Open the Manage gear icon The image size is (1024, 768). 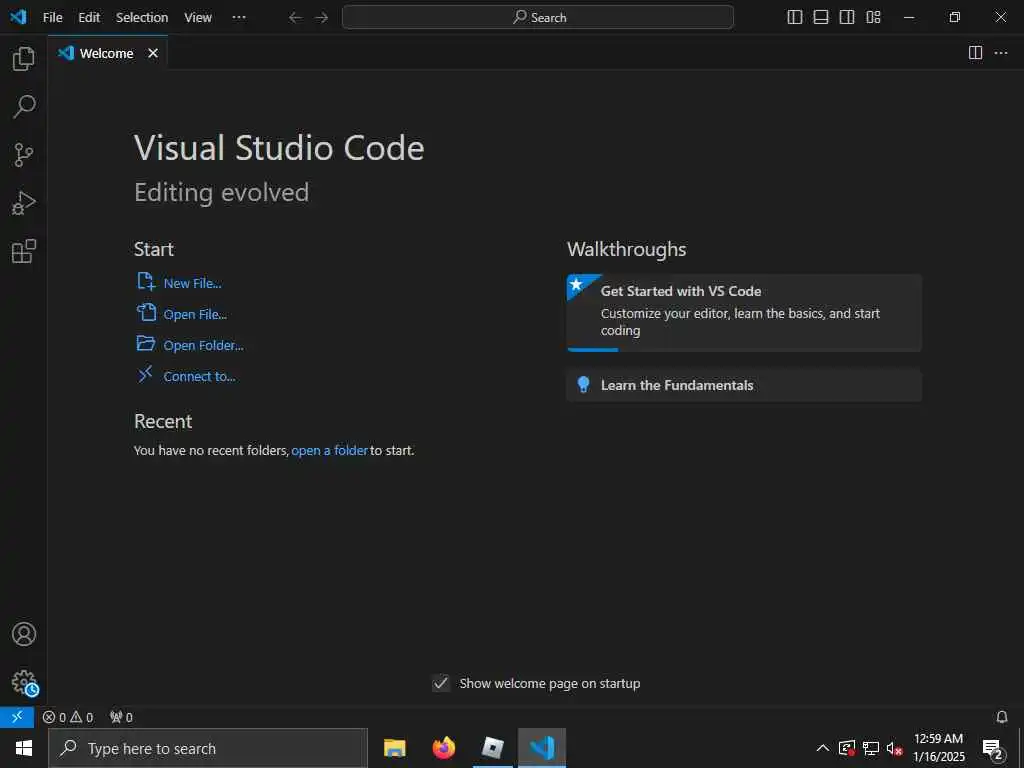click(x=24, y=682)
